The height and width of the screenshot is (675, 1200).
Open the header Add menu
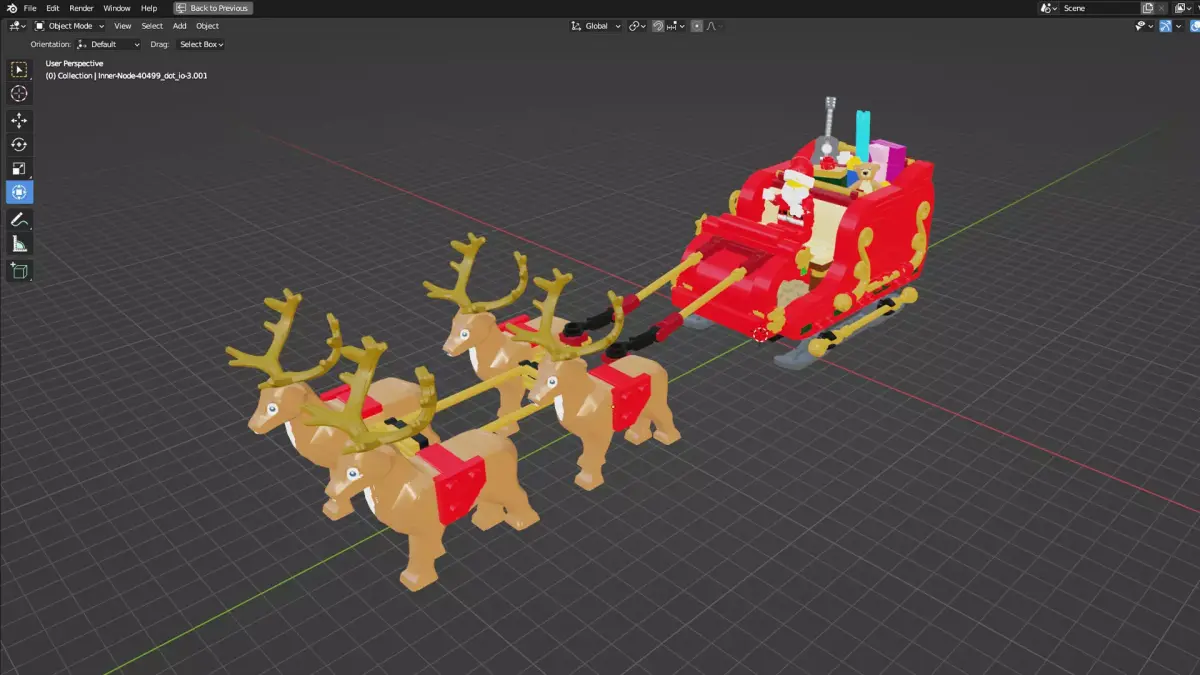tap(180, 26)
